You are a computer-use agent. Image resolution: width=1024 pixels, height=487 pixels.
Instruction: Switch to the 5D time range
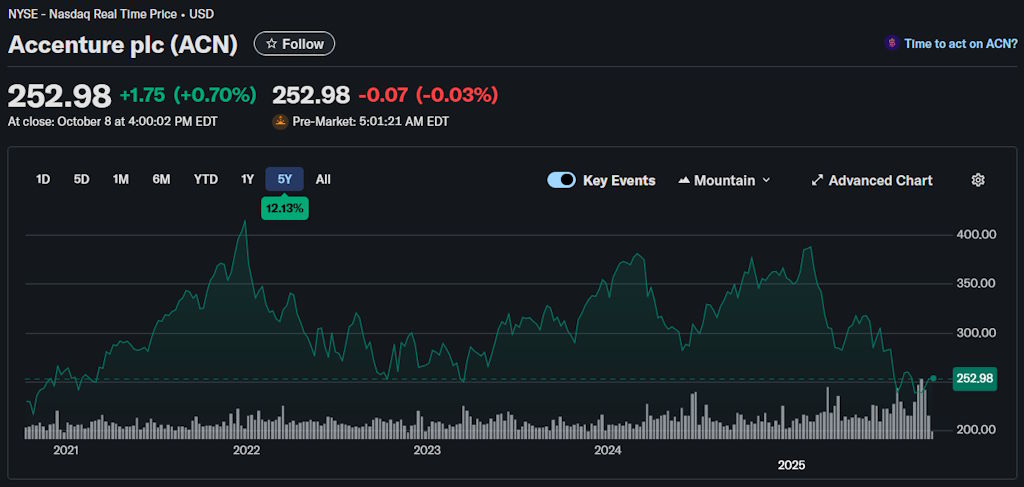81,180
